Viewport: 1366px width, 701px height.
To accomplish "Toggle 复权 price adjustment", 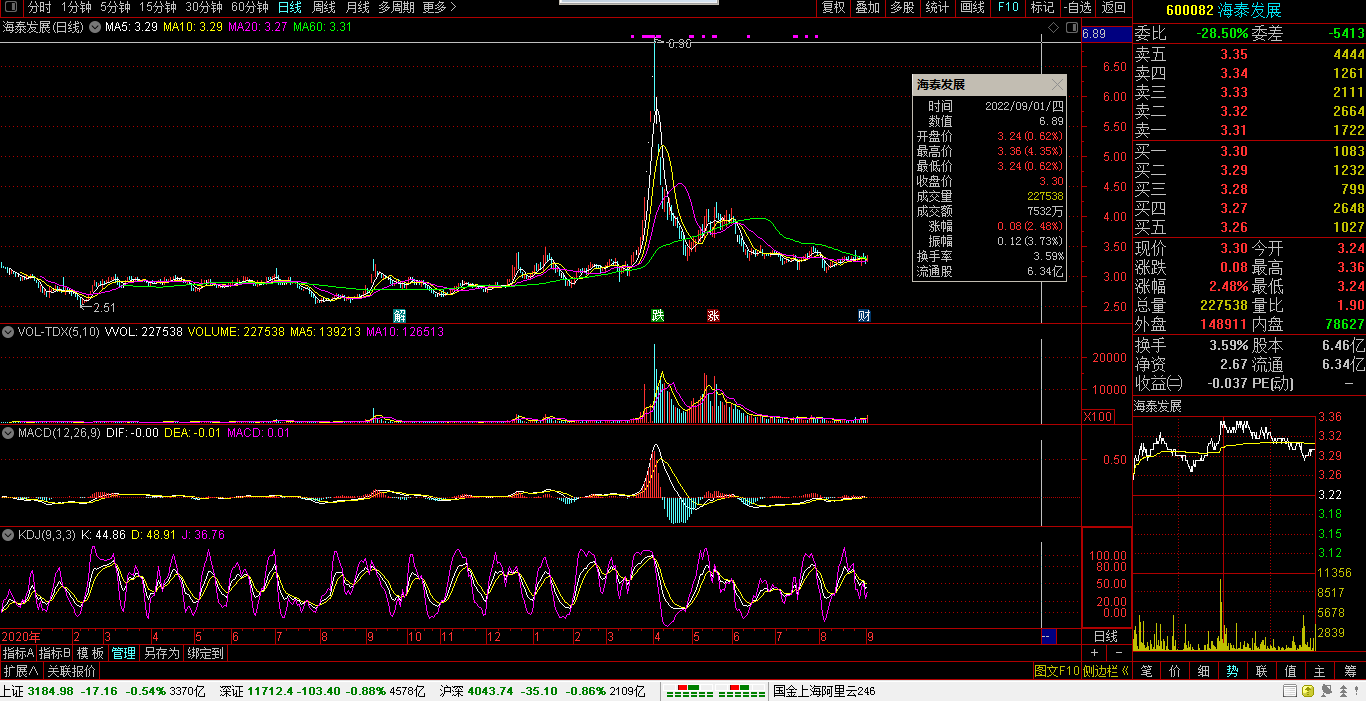I will point(833,7).
